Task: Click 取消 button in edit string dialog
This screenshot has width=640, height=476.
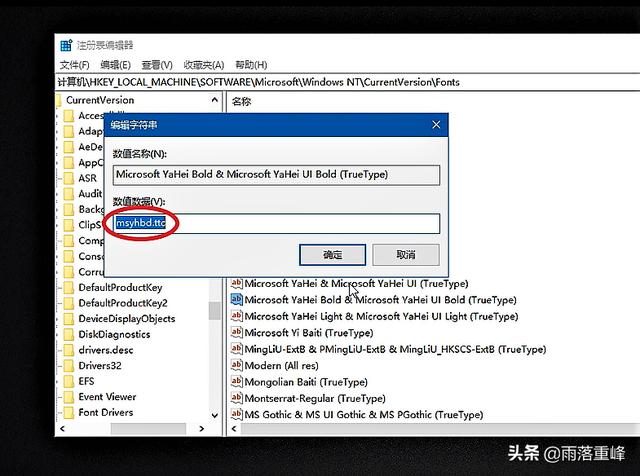Action: [x=406, y=255]
